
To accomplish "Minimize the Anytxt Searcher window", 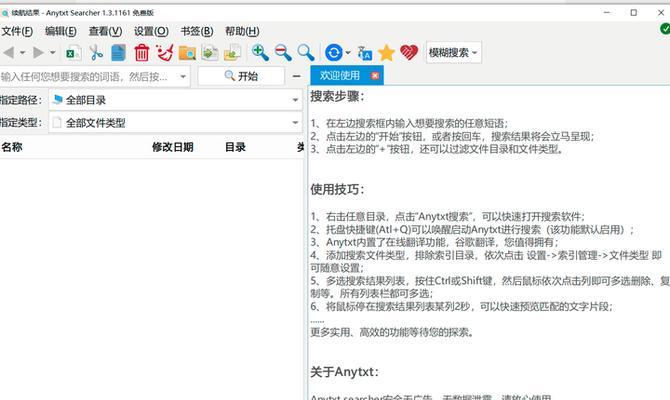I will (x=607, y=13).
